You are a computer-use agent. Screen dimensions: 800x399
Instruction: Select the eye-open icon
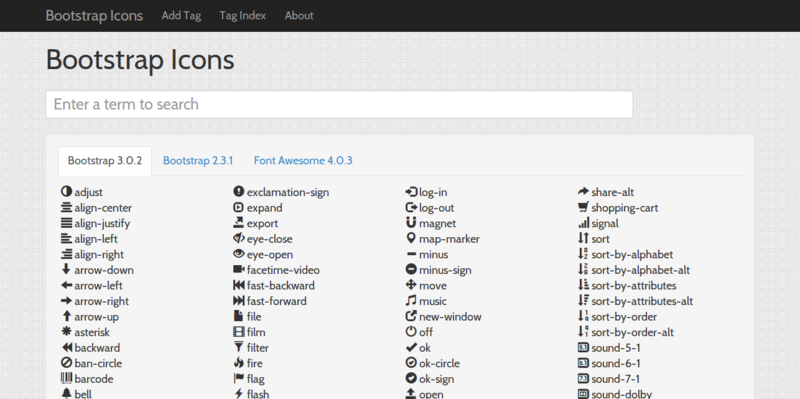click(x=239, y=254)
